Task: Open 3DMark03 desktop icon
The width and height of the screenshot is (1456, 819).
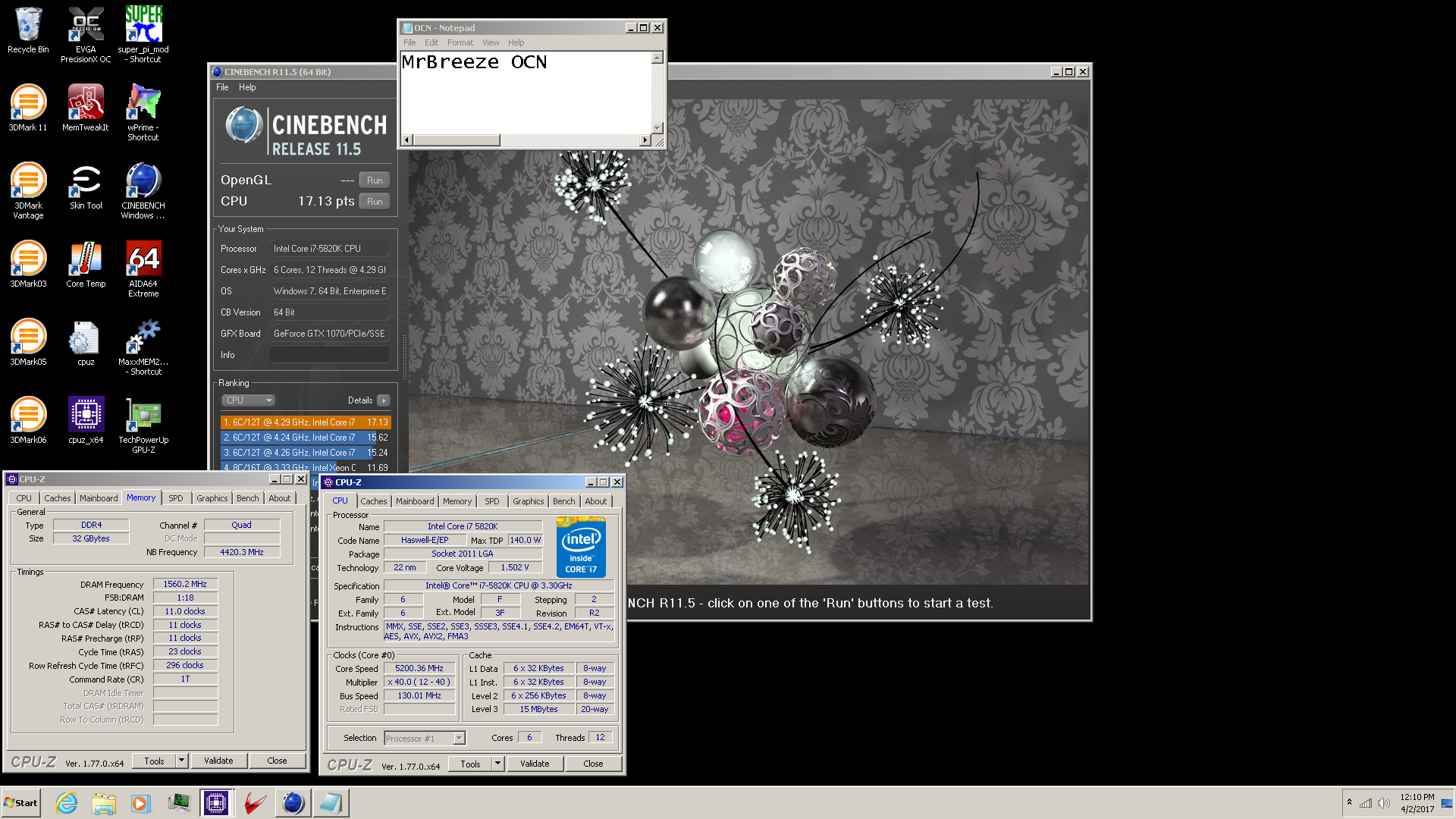Action: (x=28, y=265)
